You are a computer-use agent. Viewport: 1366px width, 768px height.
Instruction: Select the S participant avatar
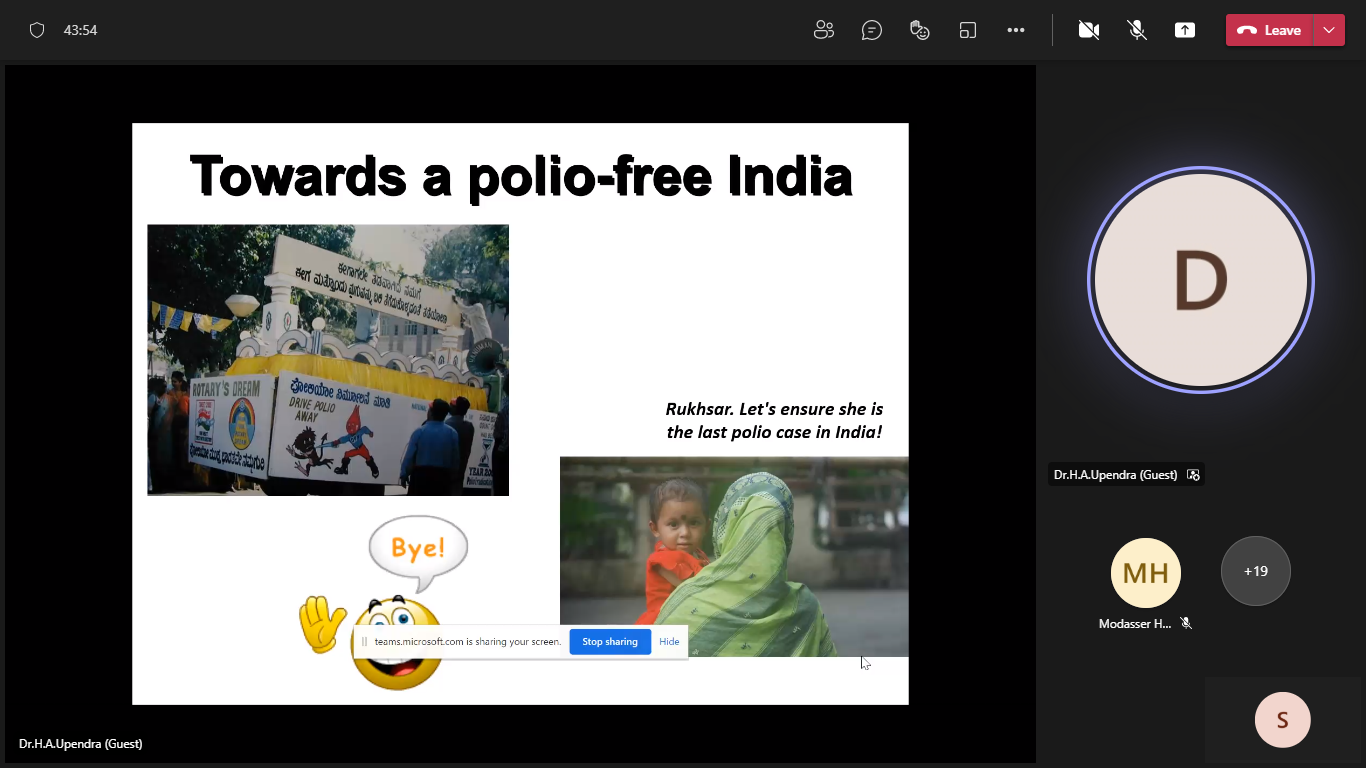click(1282, 720)
